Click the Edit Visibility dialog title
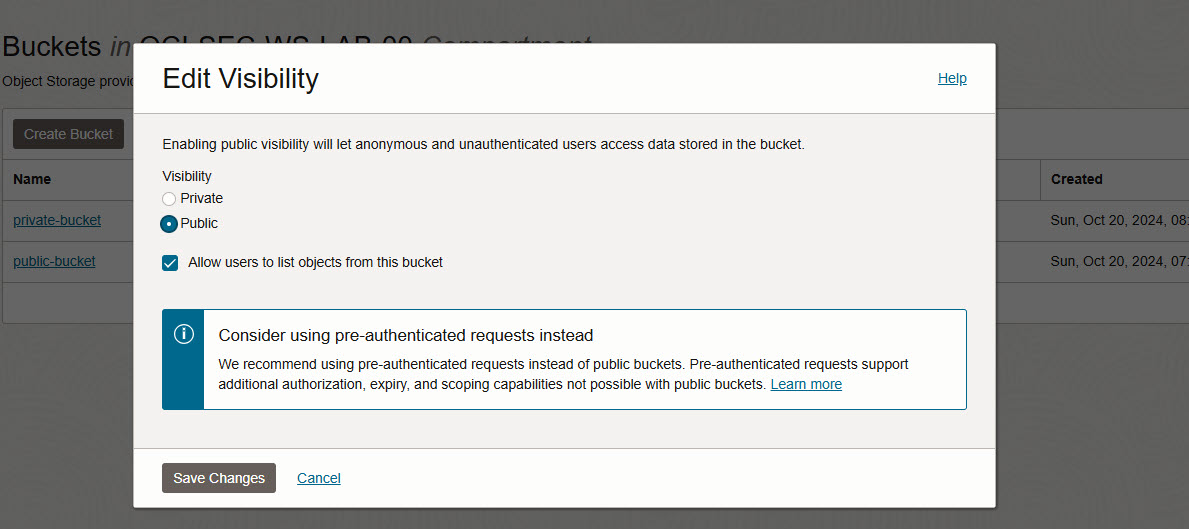 [x=240, y=79]
